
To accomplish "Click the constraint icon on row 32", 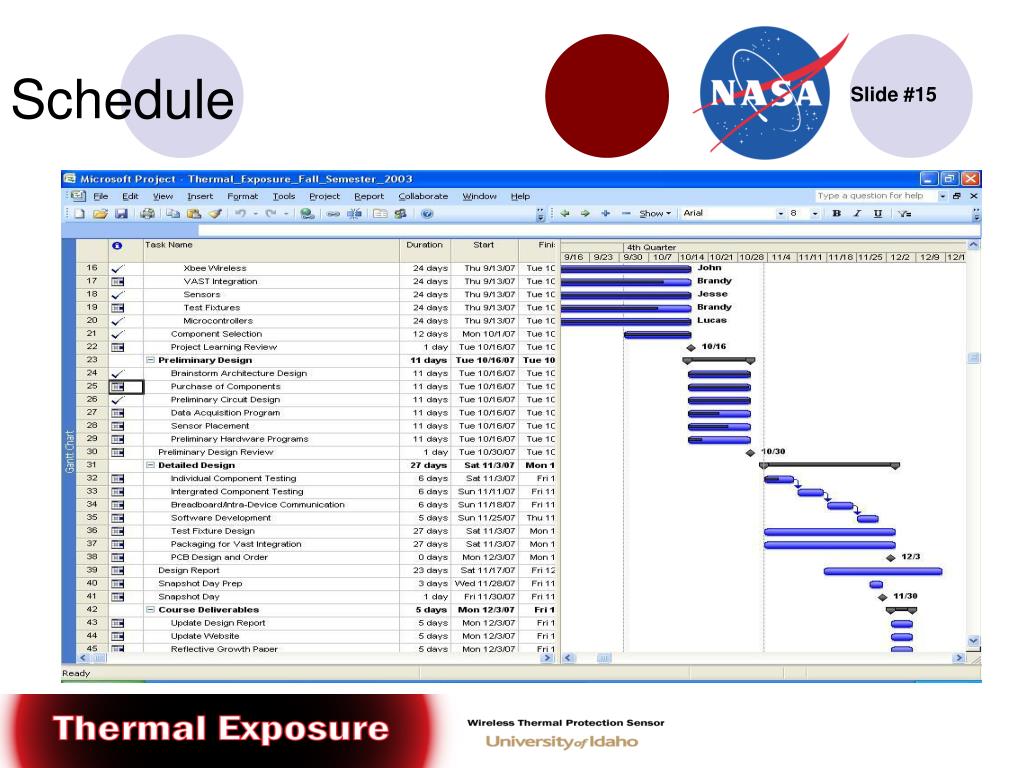I will [x=118, y=479].
